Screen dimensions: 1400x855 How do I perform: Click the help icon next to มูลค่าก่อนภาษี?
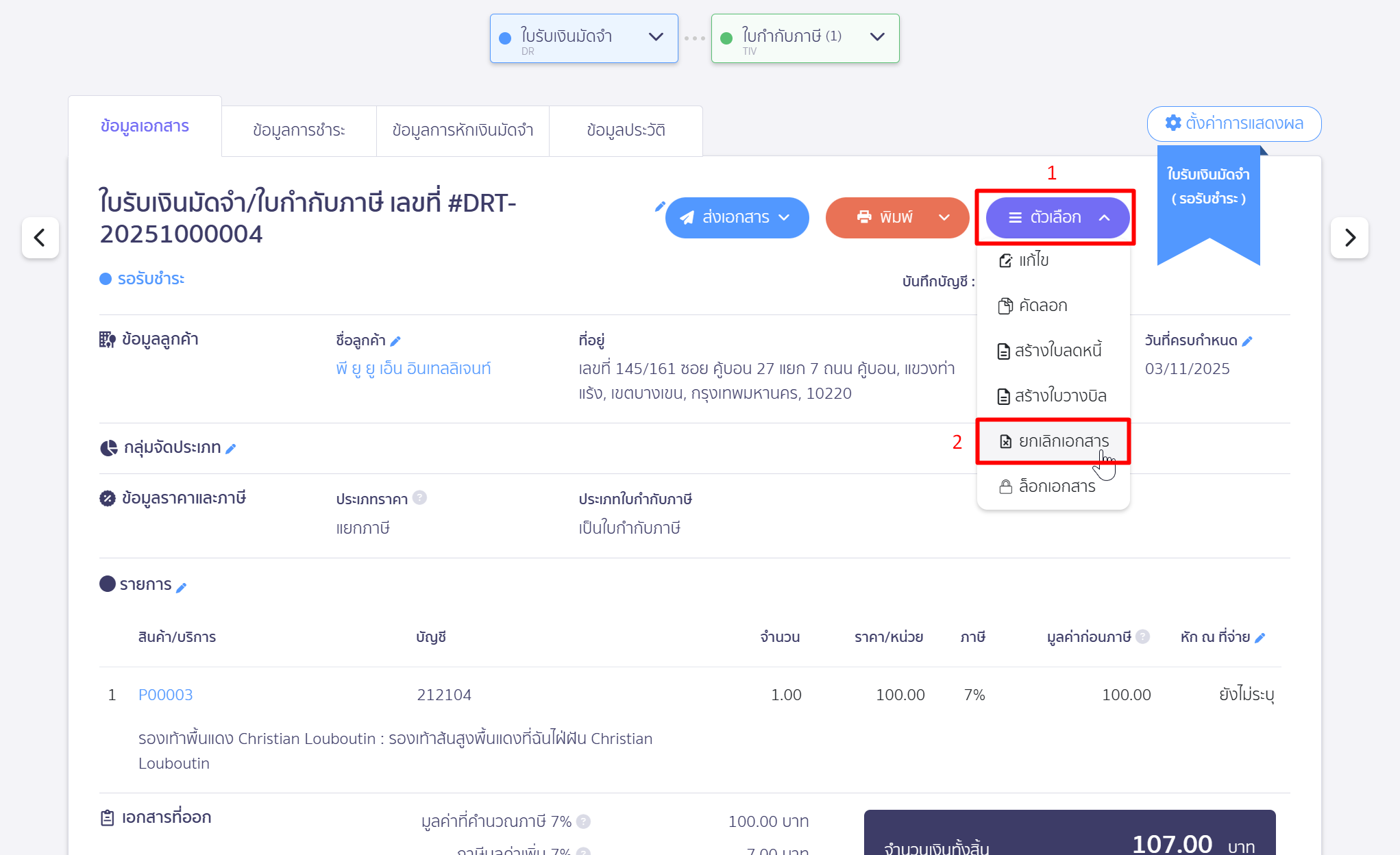tap(1142, 636)
